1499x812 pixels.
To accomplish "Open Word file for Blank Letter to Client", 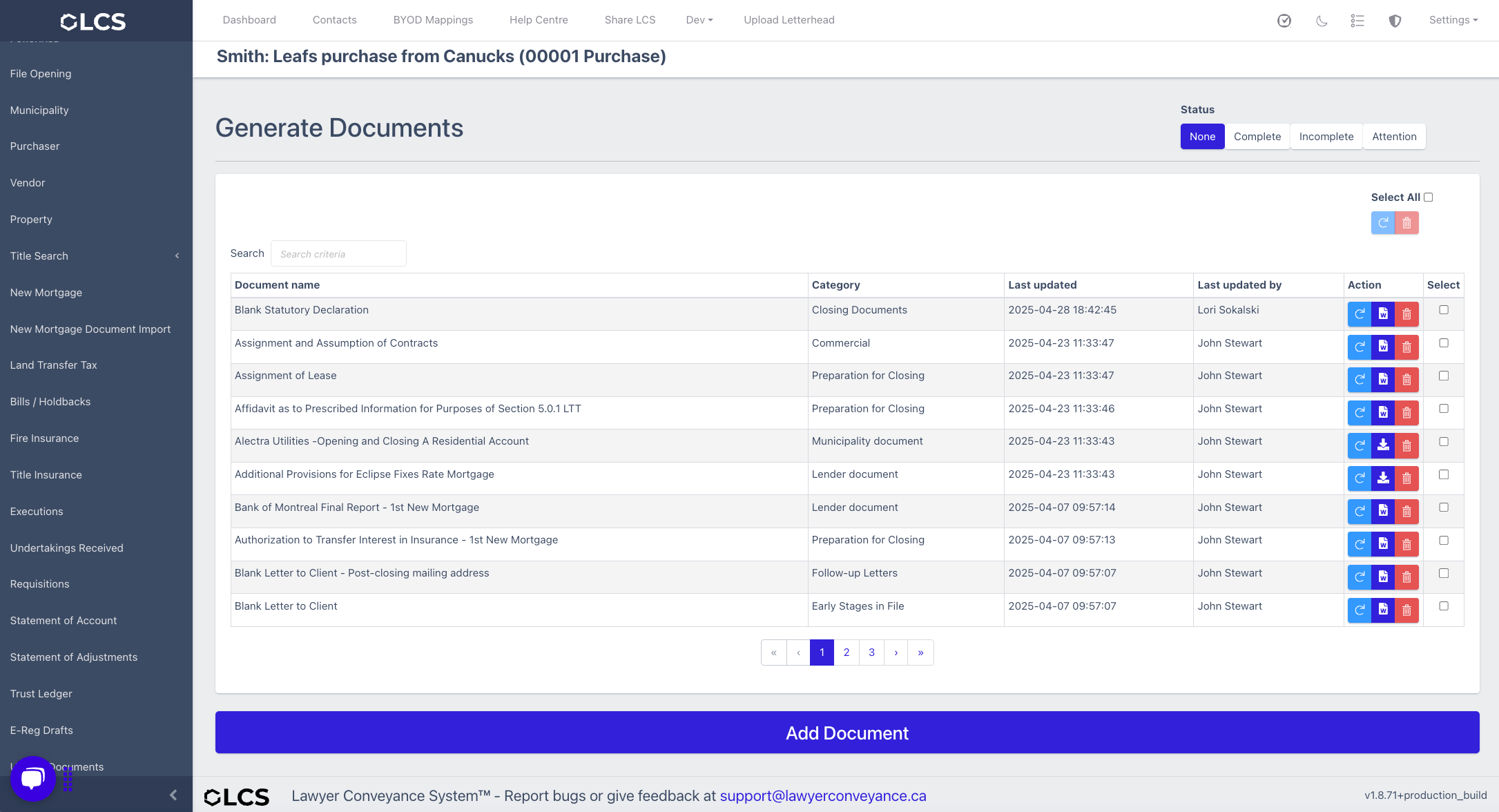I will (x=1383, y=610).
